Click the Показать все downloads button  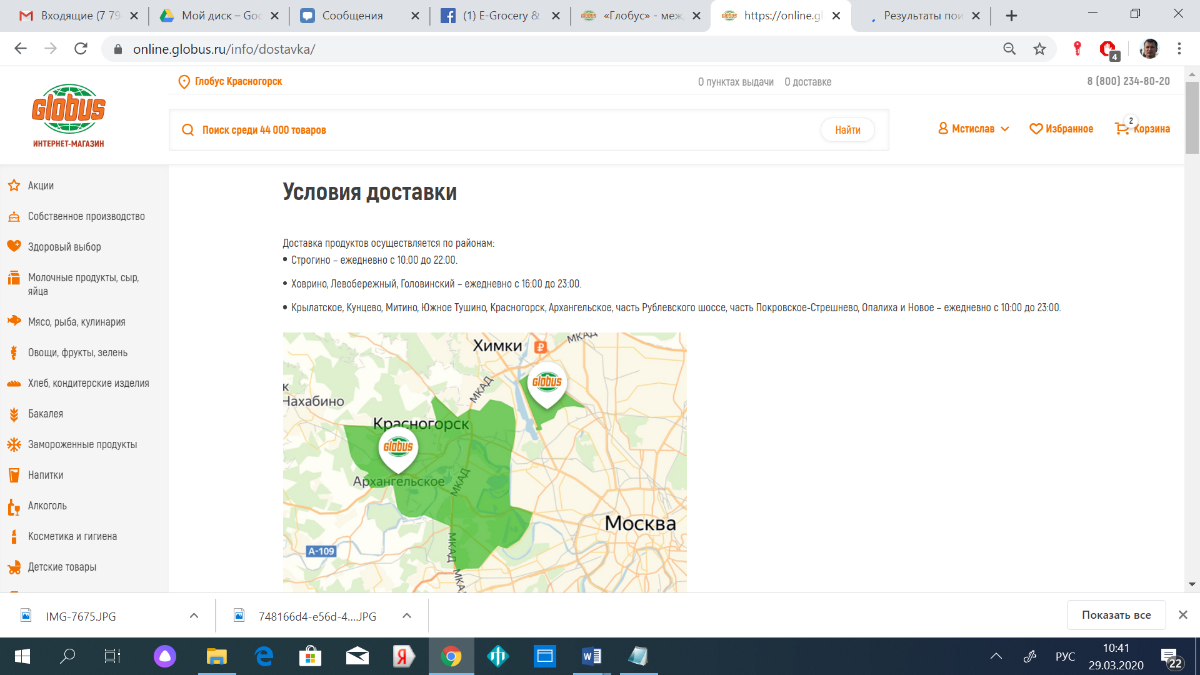(1116, 615)
